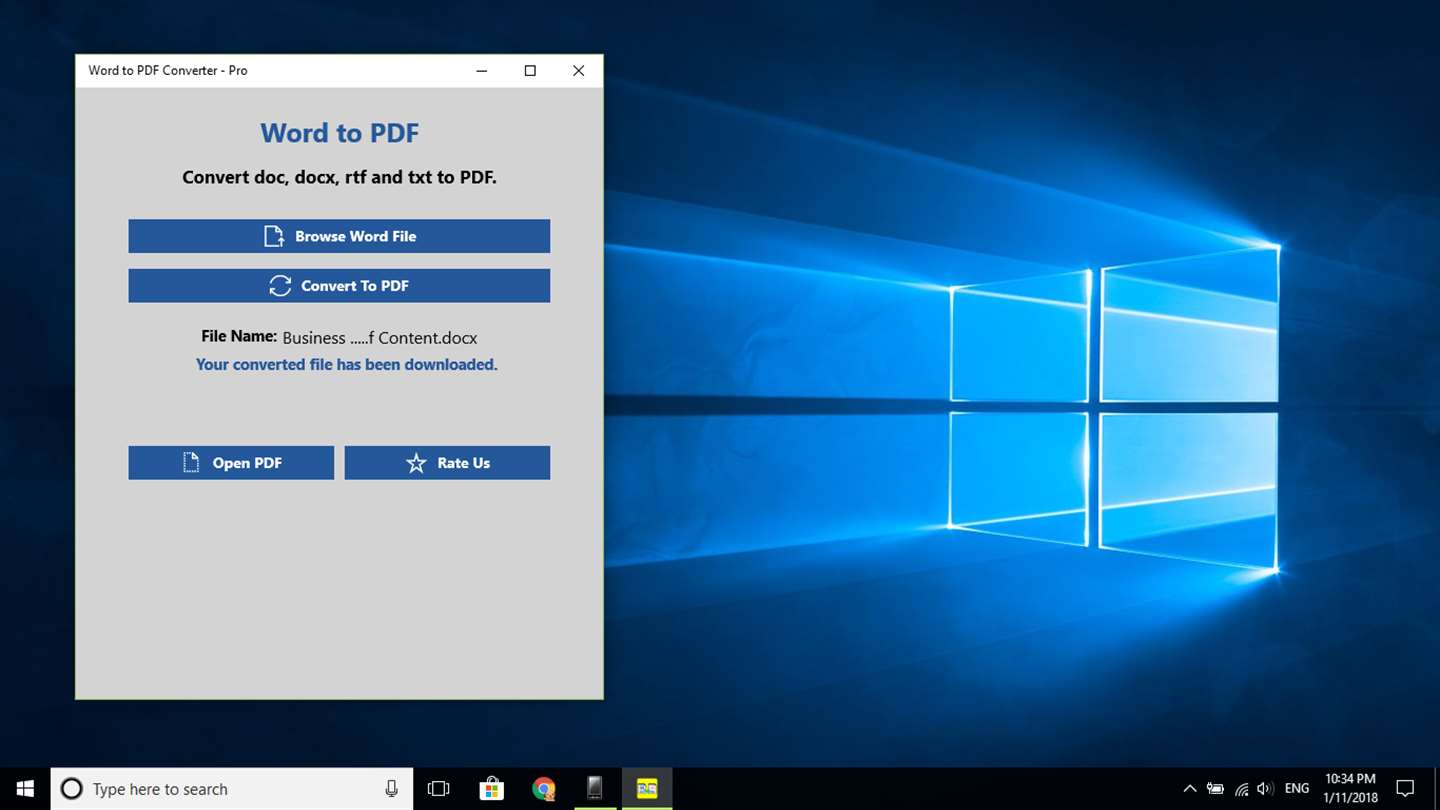Close the Word to PDF Converter window

[578, 71]
